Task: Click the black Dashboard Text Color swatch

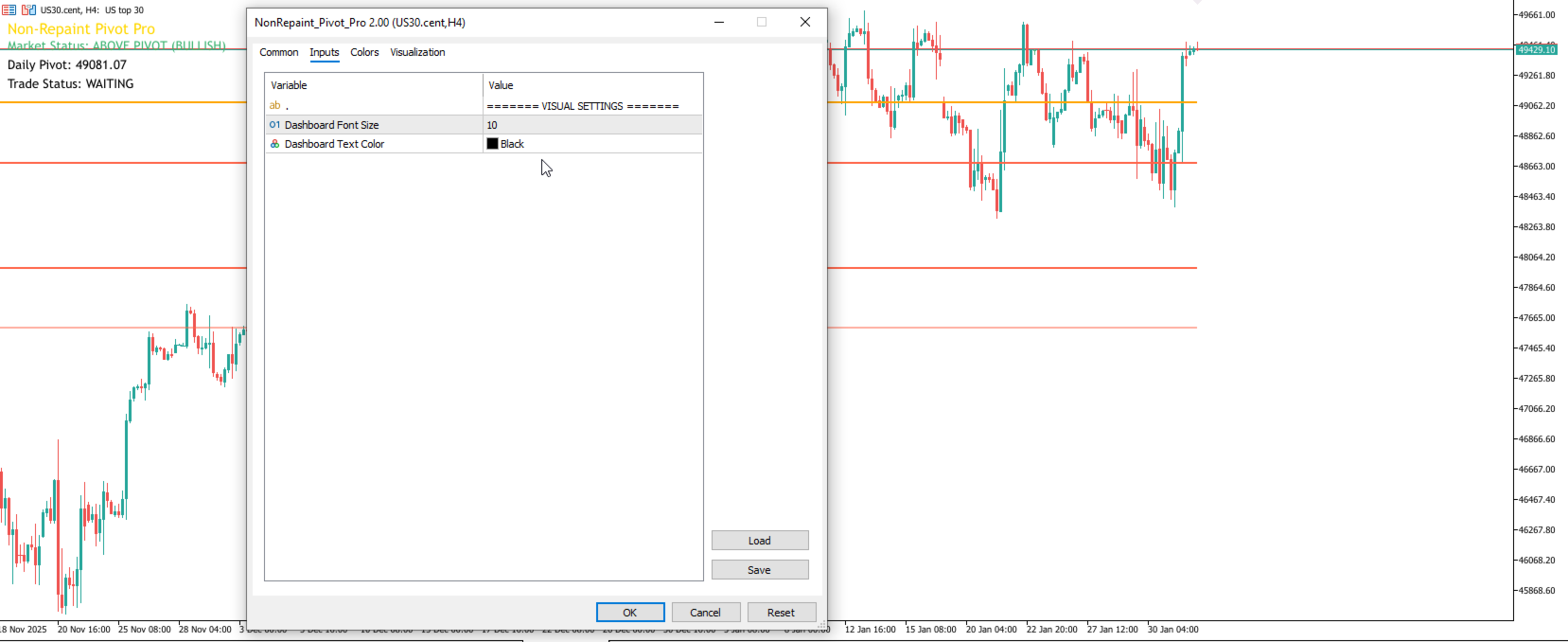Action: click(x=492, y=144)
